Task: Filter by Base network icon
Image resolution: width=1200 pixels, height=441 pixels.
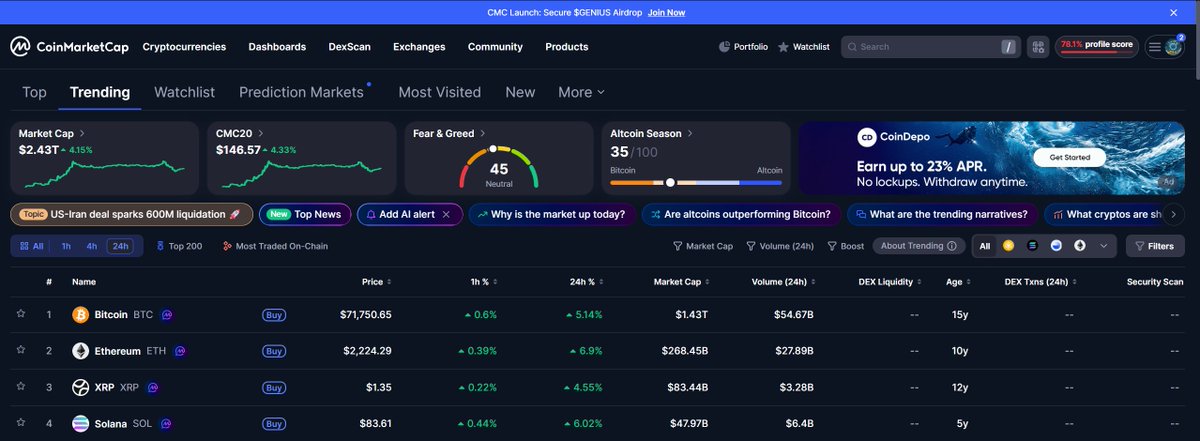Action: coord(1056,246)
